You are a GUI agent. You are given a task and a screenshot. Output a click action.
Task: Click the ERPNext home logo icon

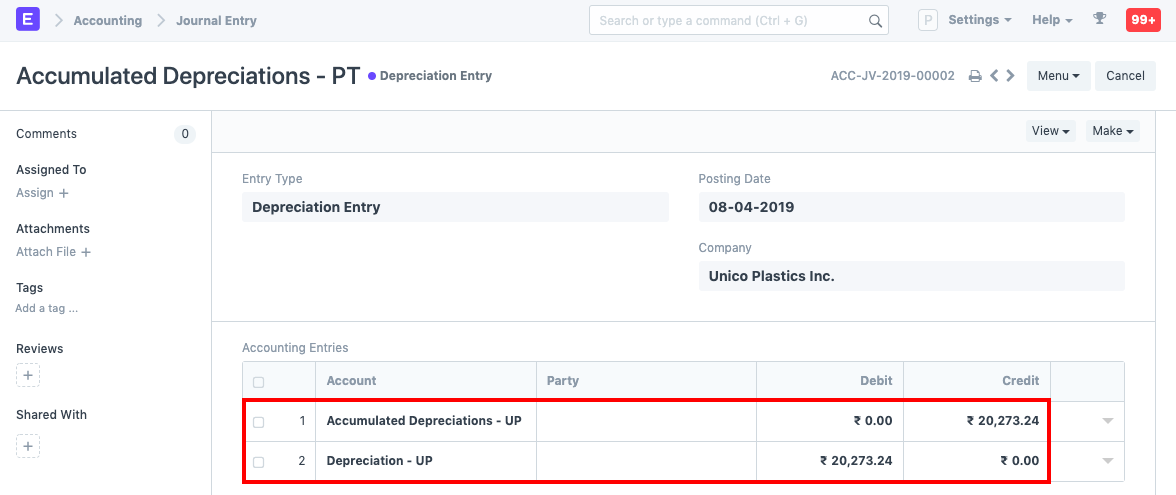point(28,20)
